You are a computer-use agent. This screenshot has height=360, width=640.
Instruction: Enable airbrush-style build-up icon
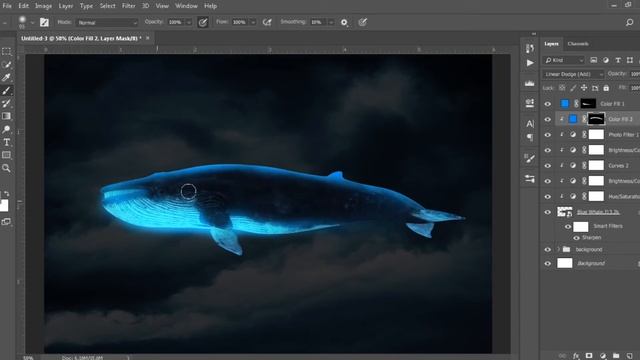point(267,22)
